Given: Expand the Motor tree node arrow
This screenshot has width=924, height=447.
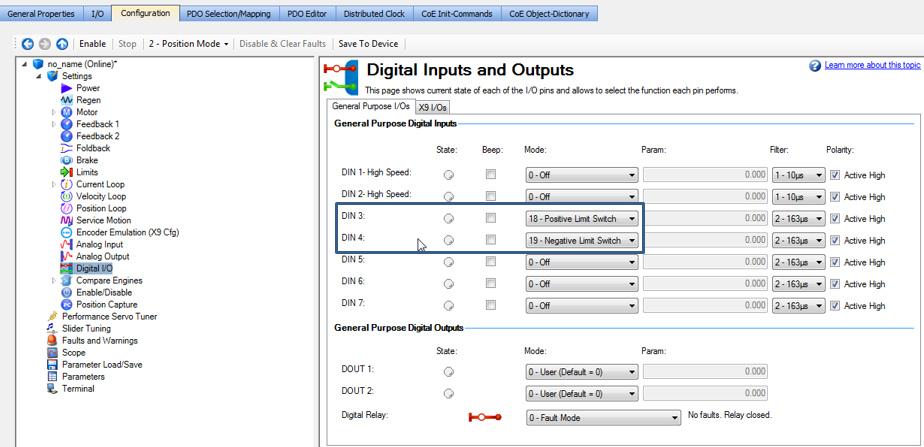Looking at the screenshot, I should click(x=54, y=112).
